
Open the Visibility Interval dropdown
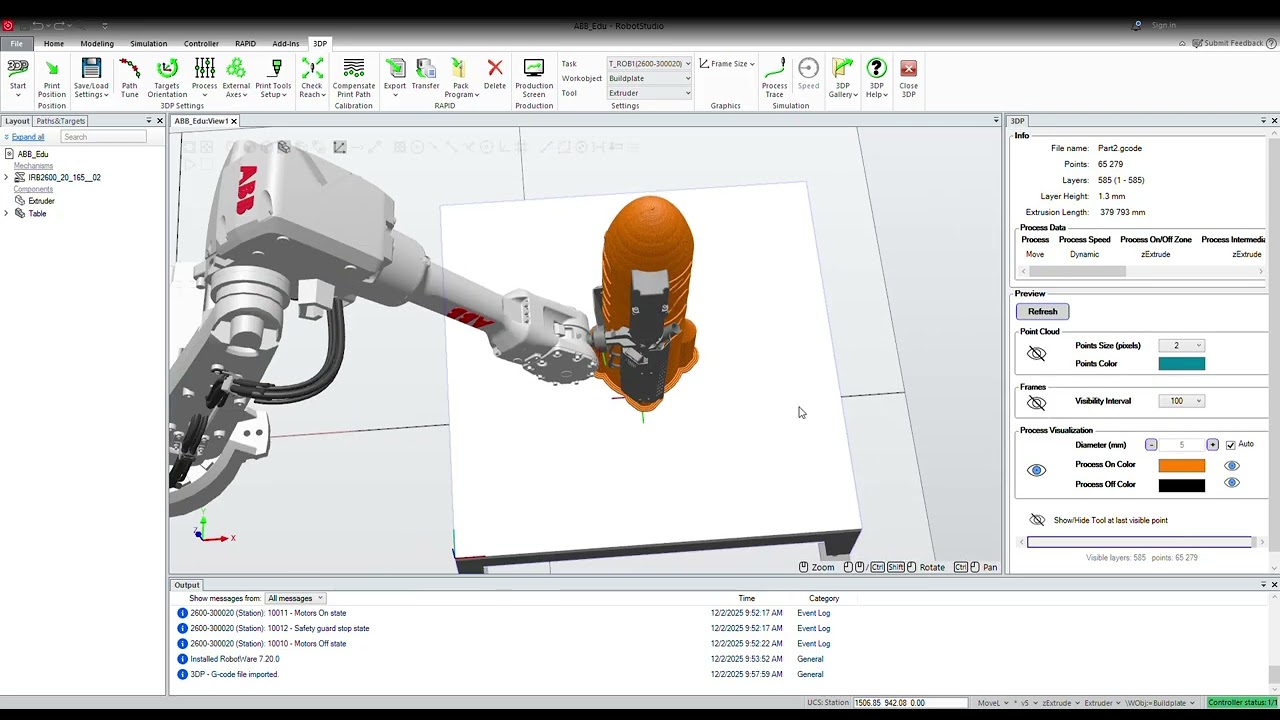(x=1182, y=401)
